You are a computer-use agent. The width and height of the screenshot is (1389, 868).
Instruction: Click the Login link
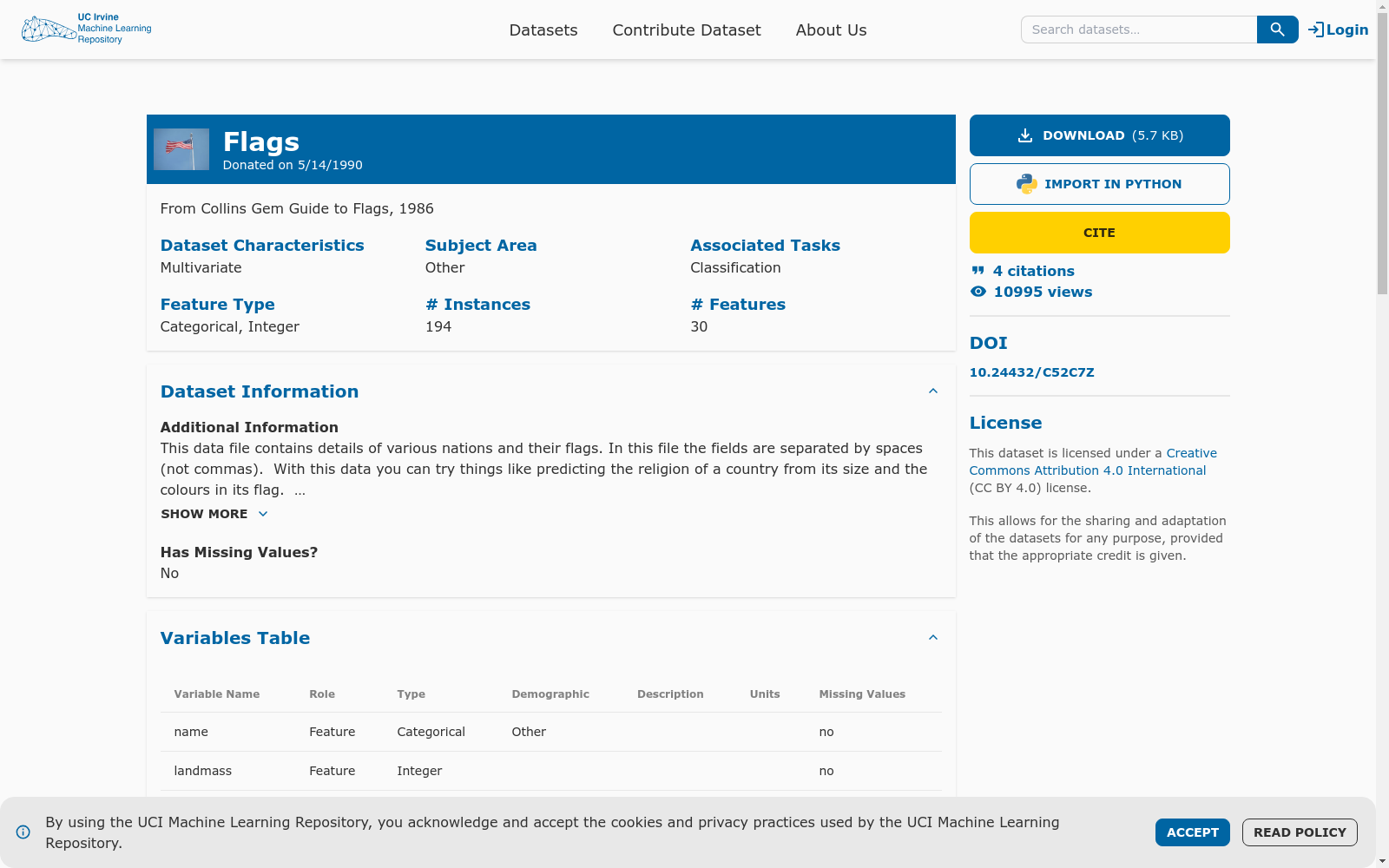[x=1339, y=30]
